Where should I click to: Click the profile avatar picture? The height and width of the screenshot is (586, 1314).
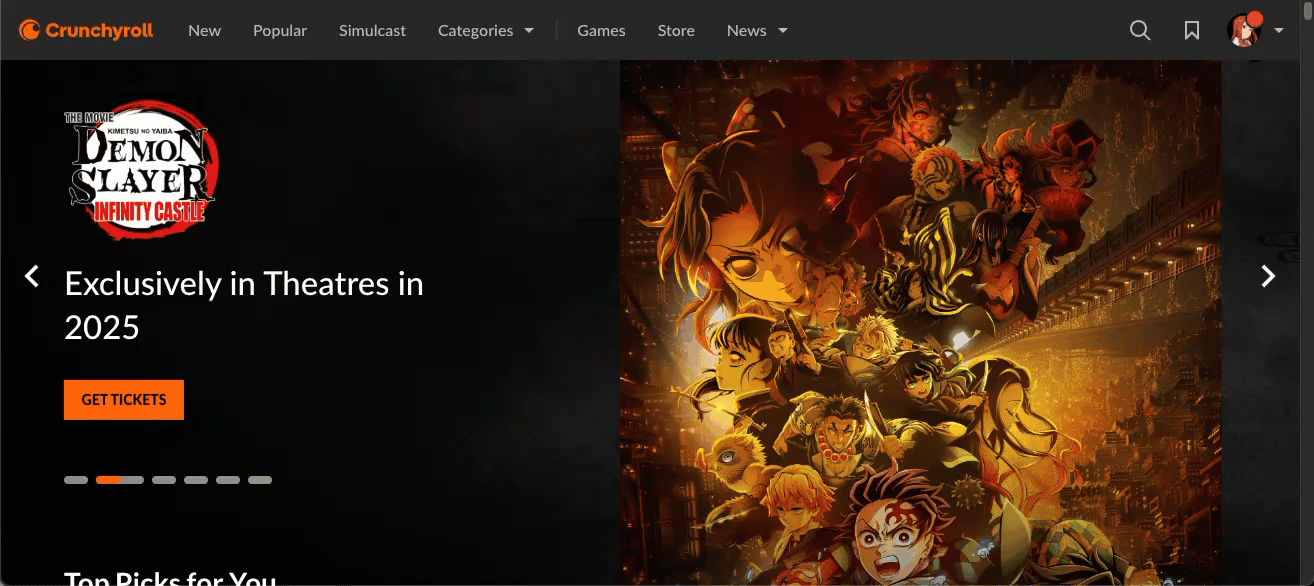1244,30
